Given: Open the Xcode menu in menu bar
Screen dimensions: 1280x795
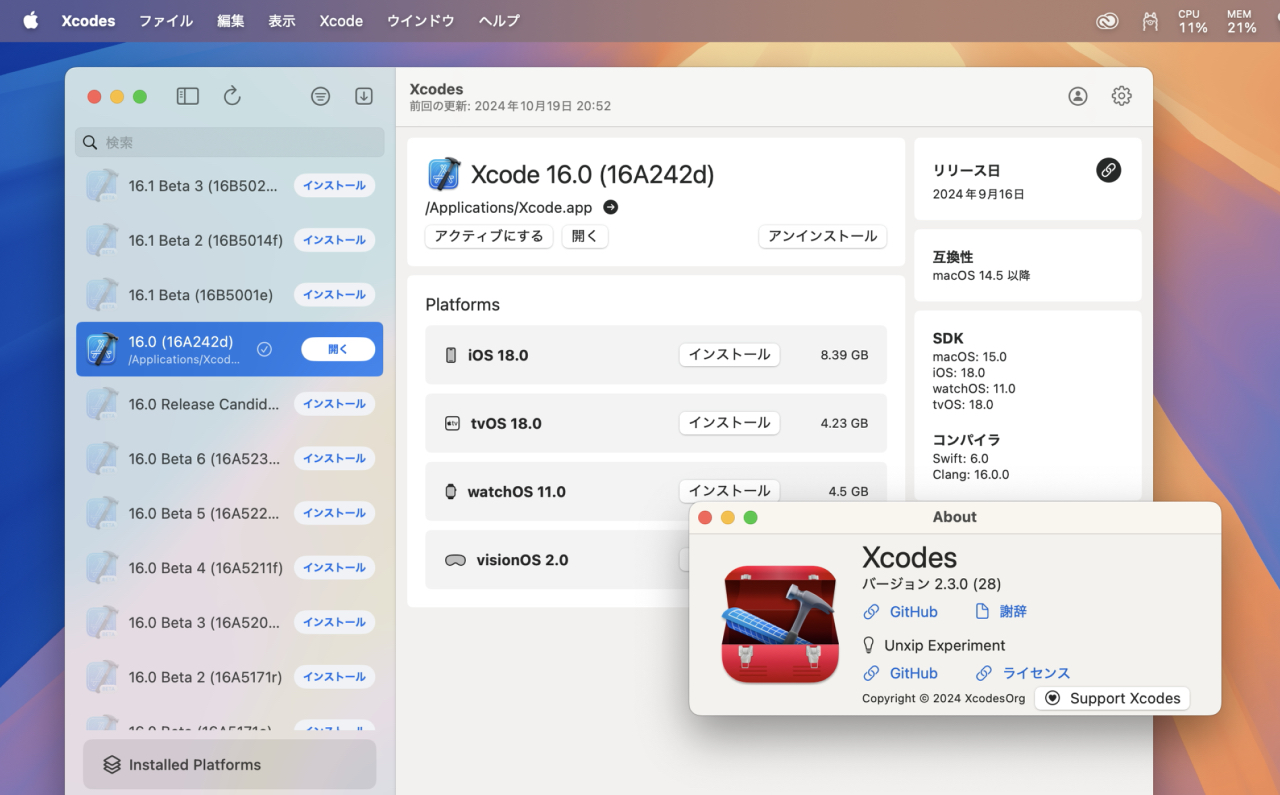Looking at the screenshot, I should 341,20.
